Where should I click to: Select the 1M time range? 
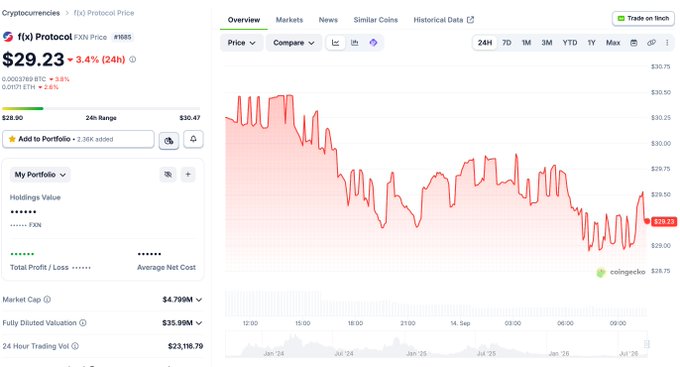pos(526,43)
